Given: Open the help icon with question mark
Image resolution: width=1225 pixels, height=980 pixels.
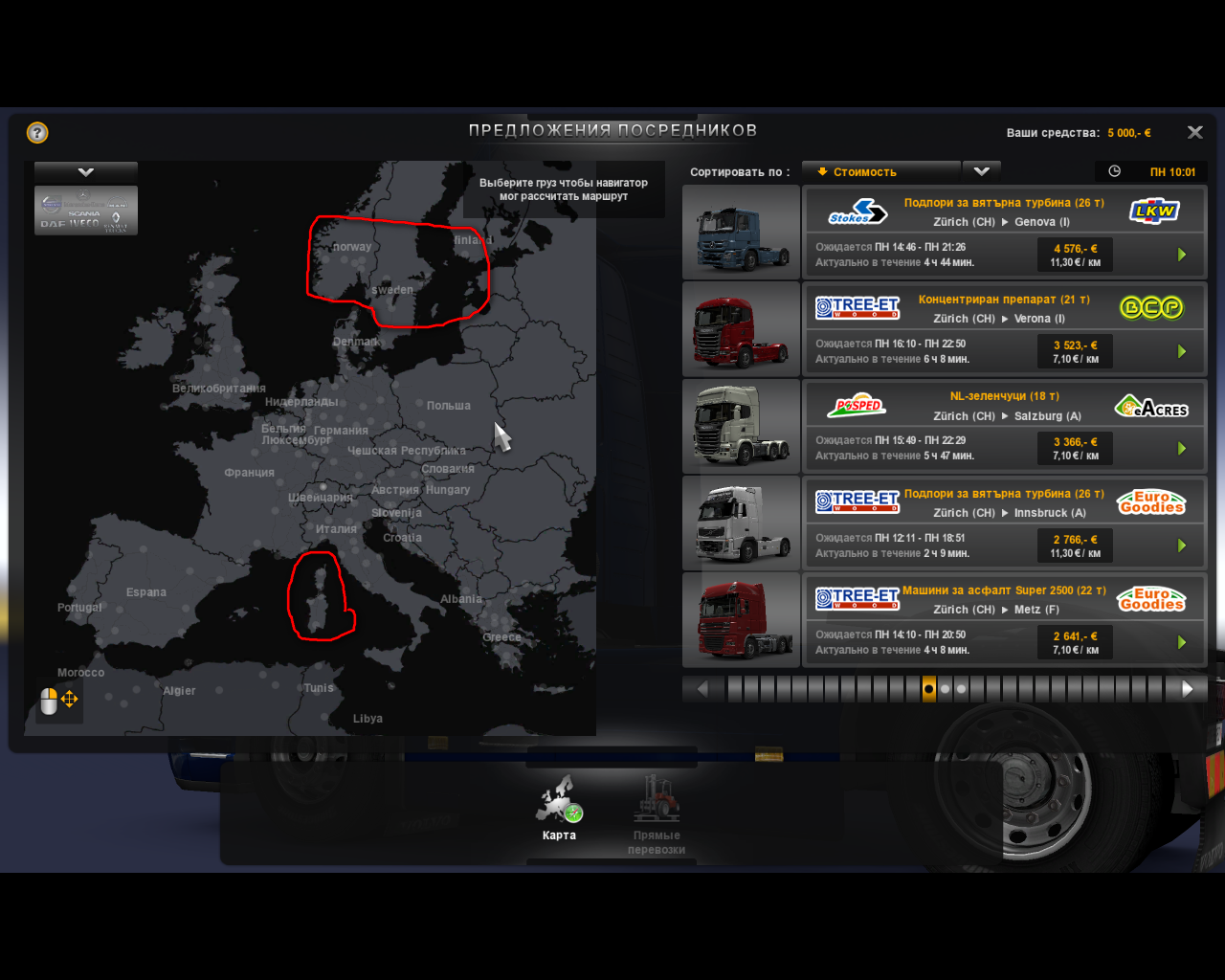Looking at the screenshot, I should 36,132.
